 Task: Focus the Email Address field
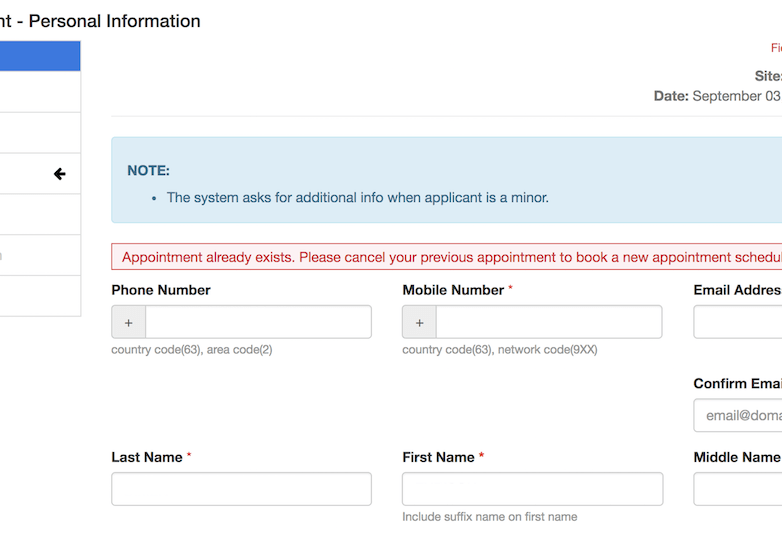738,322
